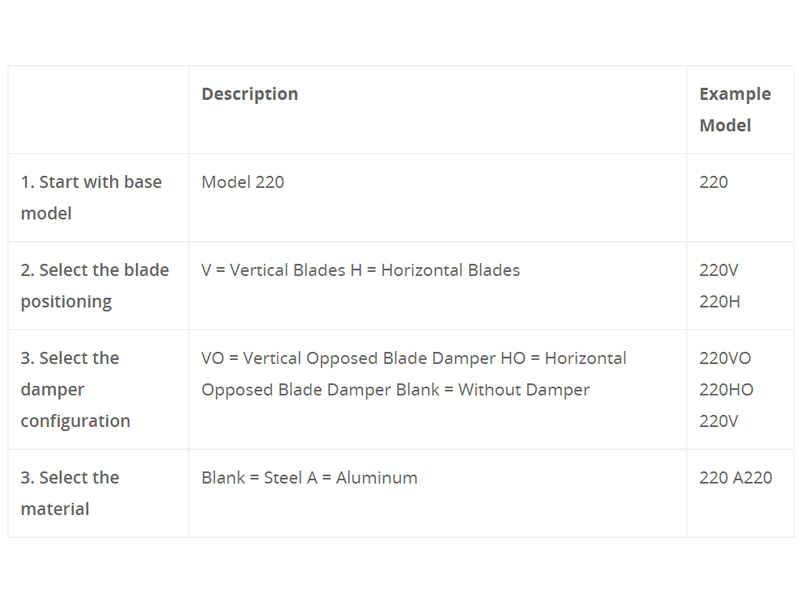The height and width of the screenshot is (600, 800).
Task: Click the "Model 220" description text
Action: [243, 182]
